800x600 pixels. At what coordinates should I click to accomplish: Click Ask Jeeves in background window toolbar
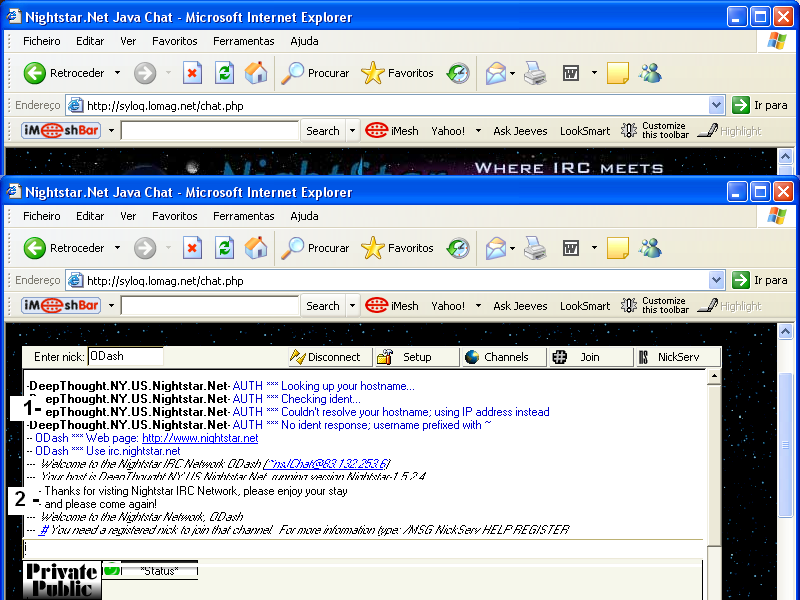520,131
